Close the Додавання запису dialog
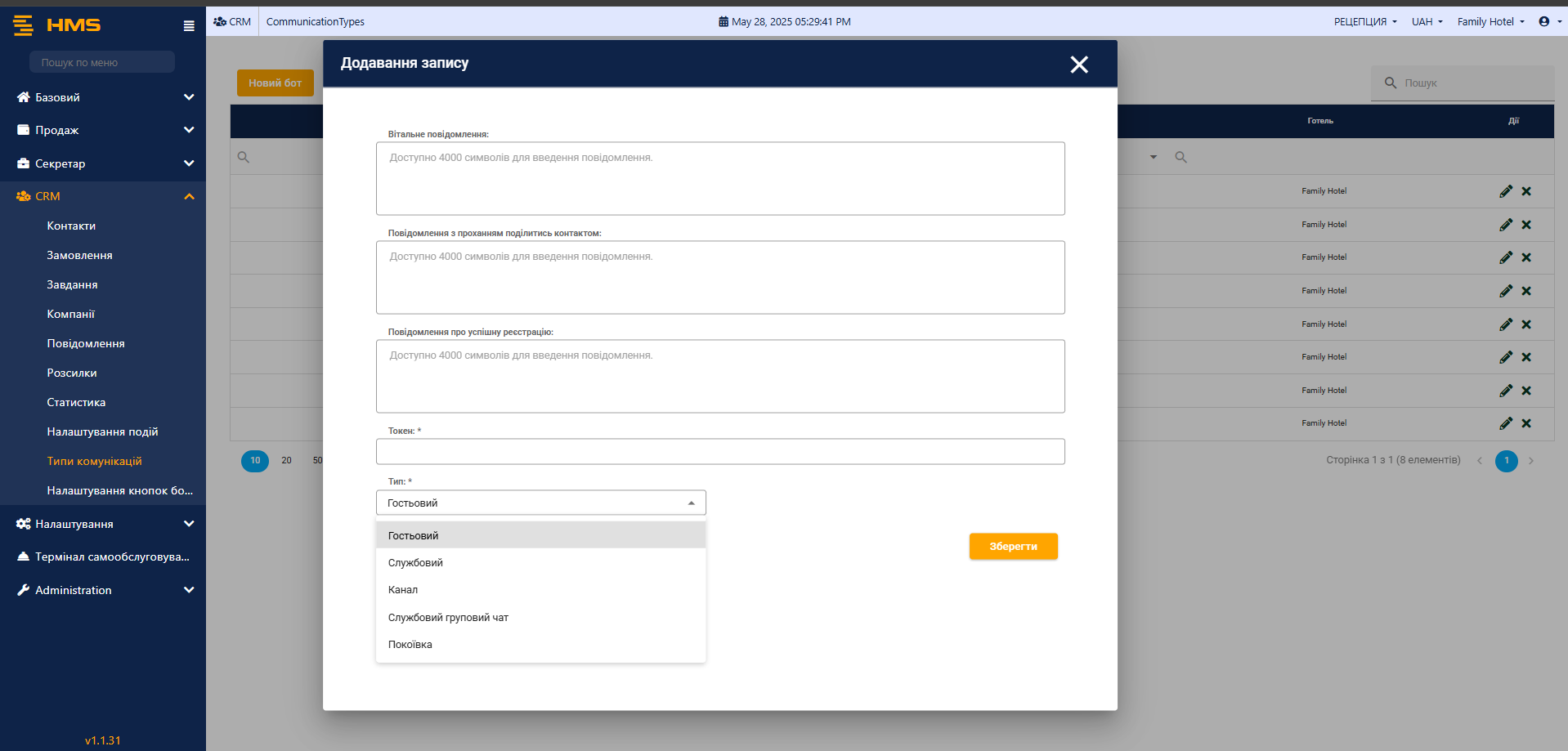The image size is (1568, 751). tap(1079, 65)
